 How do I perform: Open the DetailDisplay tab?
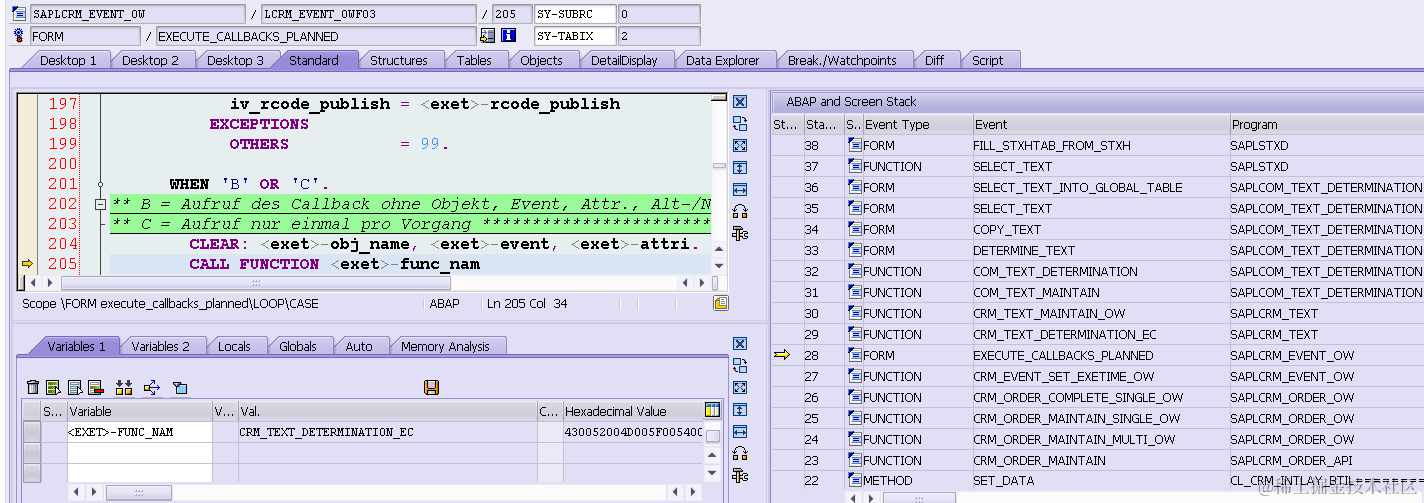tap(624, 60)
